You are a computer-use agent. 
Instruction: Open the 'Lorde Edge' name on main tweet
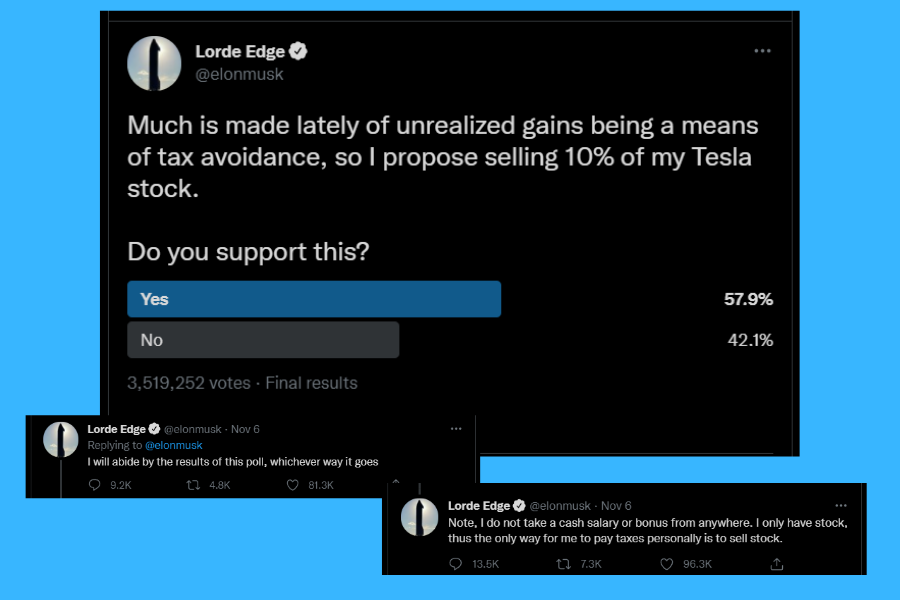[239, 52]
